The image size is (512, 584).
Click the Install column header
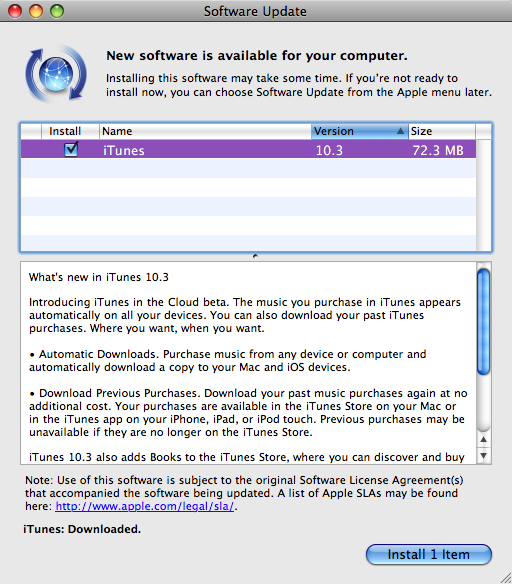click(70, 131)
